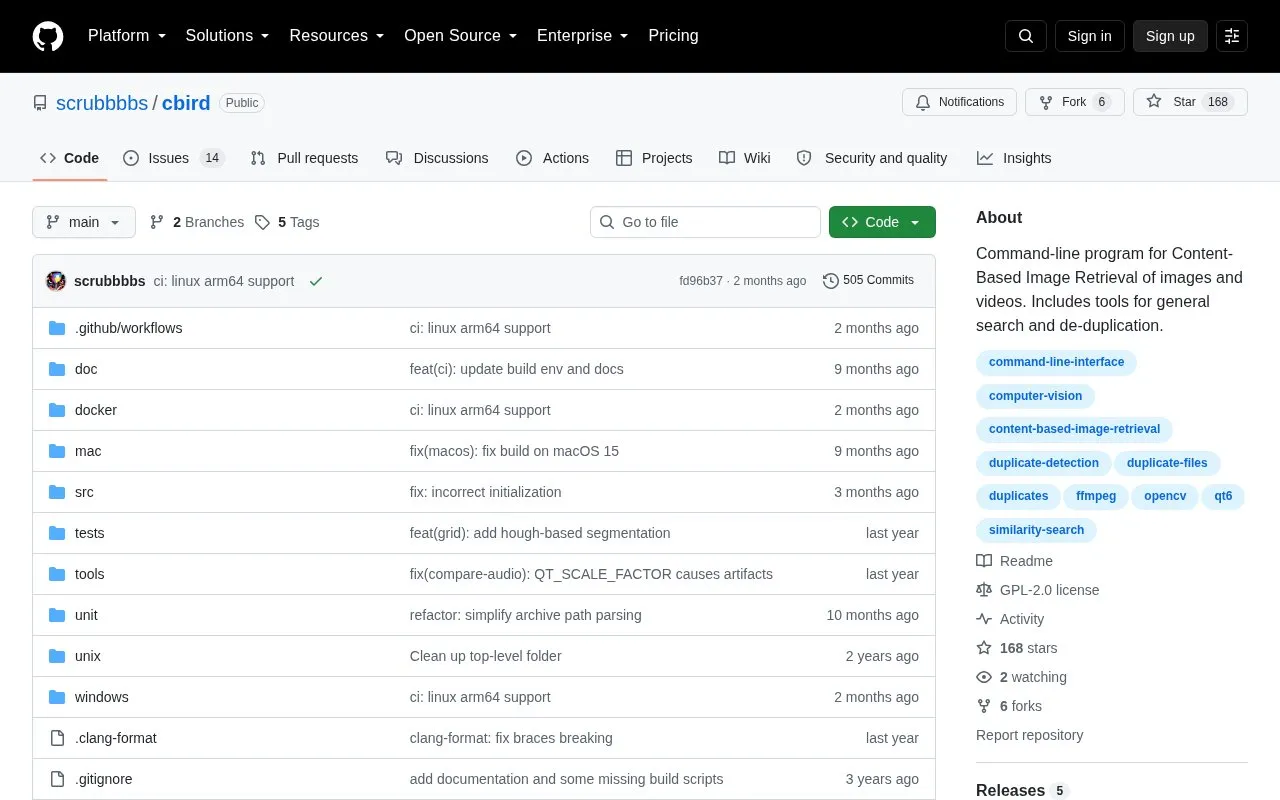1280x800 pixels.
Task: Click the .github/workflows folder icon
Action: 57,328
